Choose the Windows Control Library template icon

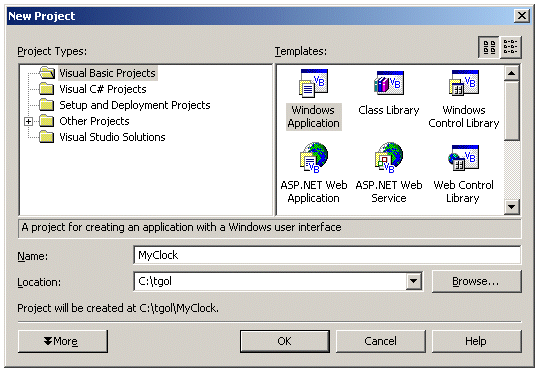point(464,83)
